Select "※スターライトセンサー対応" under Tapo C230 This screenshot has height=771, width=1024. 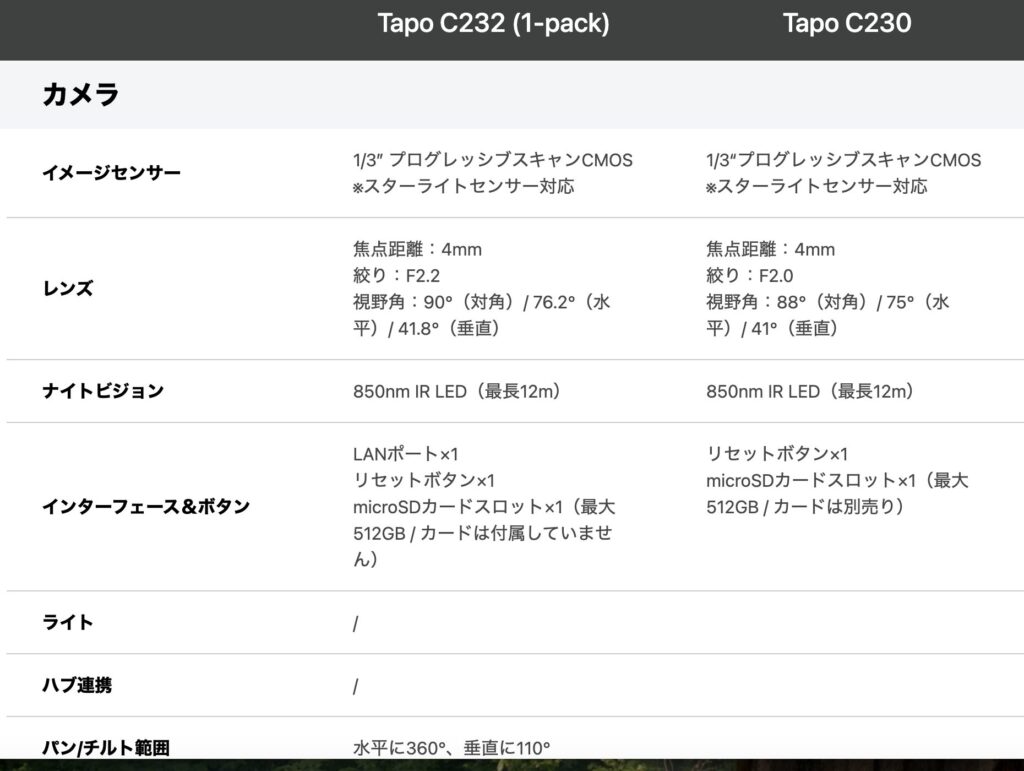[x=816, y=187]
